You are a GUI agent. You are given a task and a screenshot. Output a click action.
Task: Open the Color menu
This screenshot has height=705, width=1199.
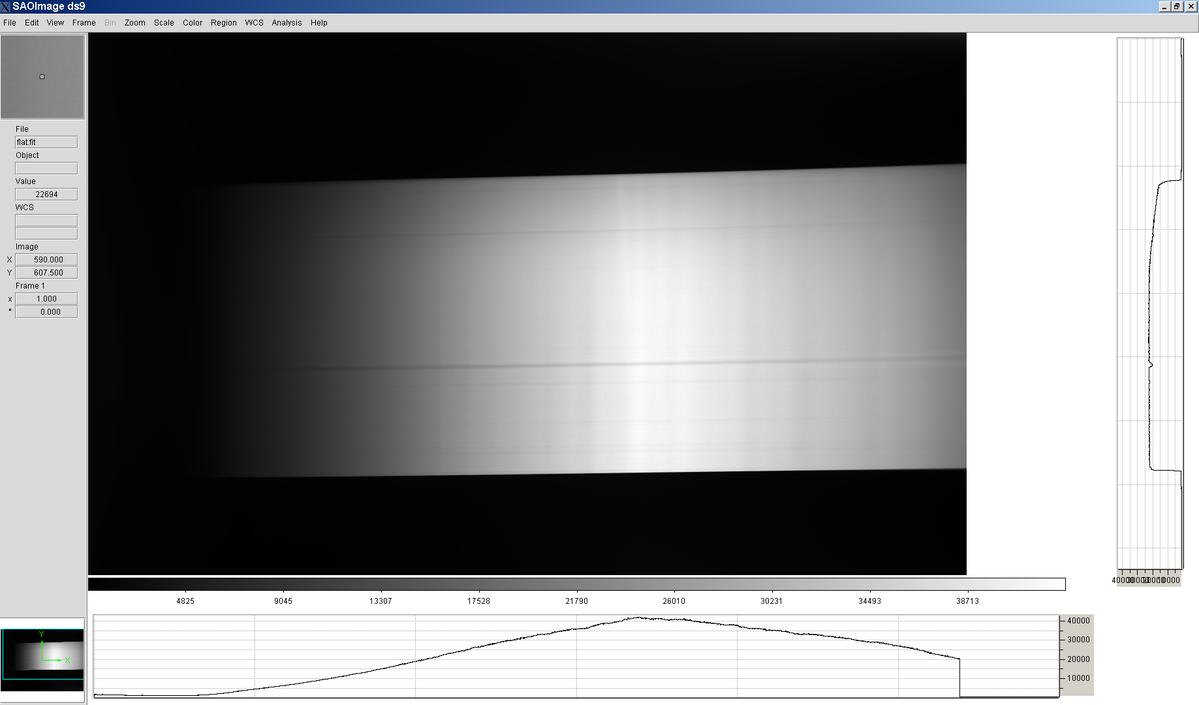192,22
